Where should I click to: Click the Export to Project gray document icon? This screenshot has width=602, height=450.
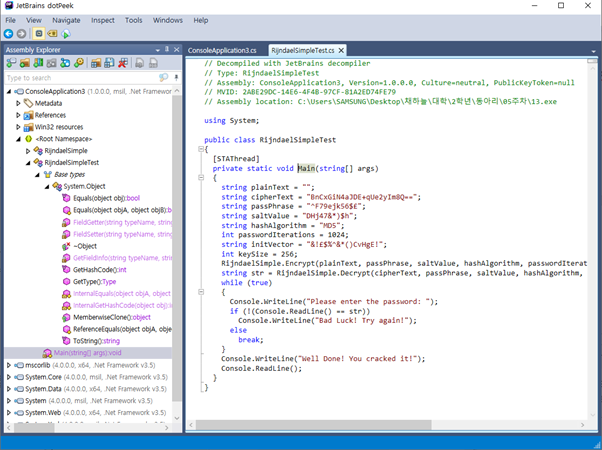click(x=139, y=63)
